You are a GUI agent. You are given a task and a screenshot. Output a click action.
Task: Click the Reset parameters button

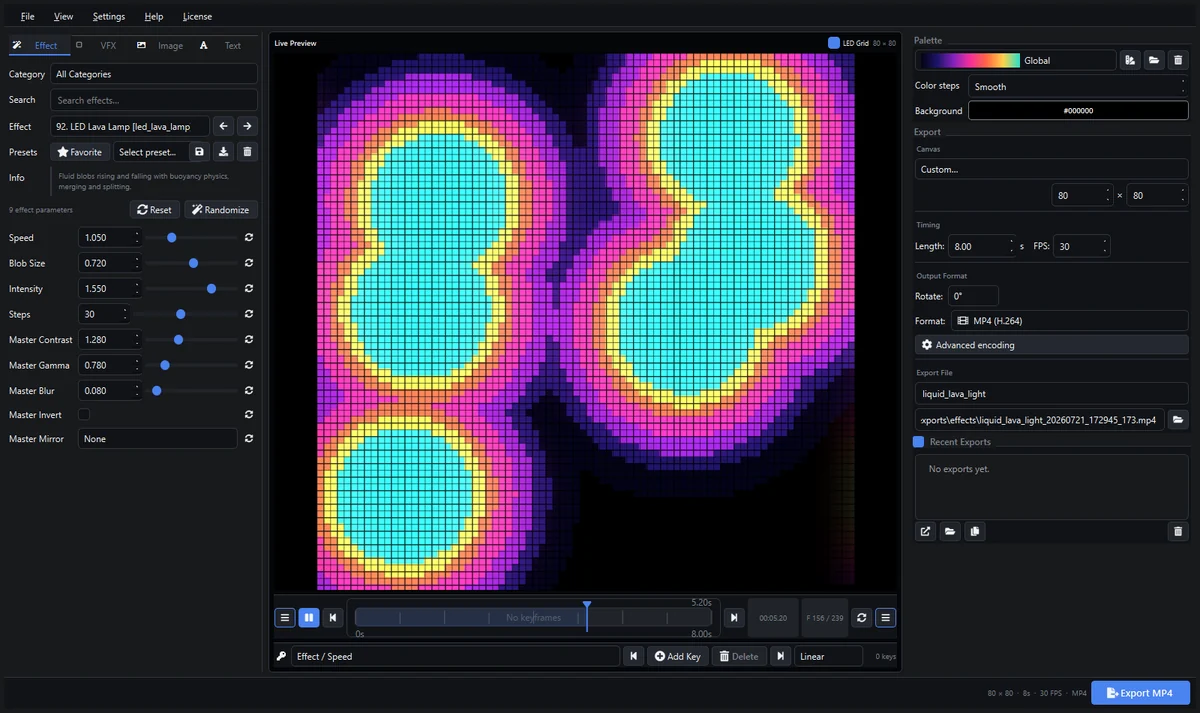point(154,210)
